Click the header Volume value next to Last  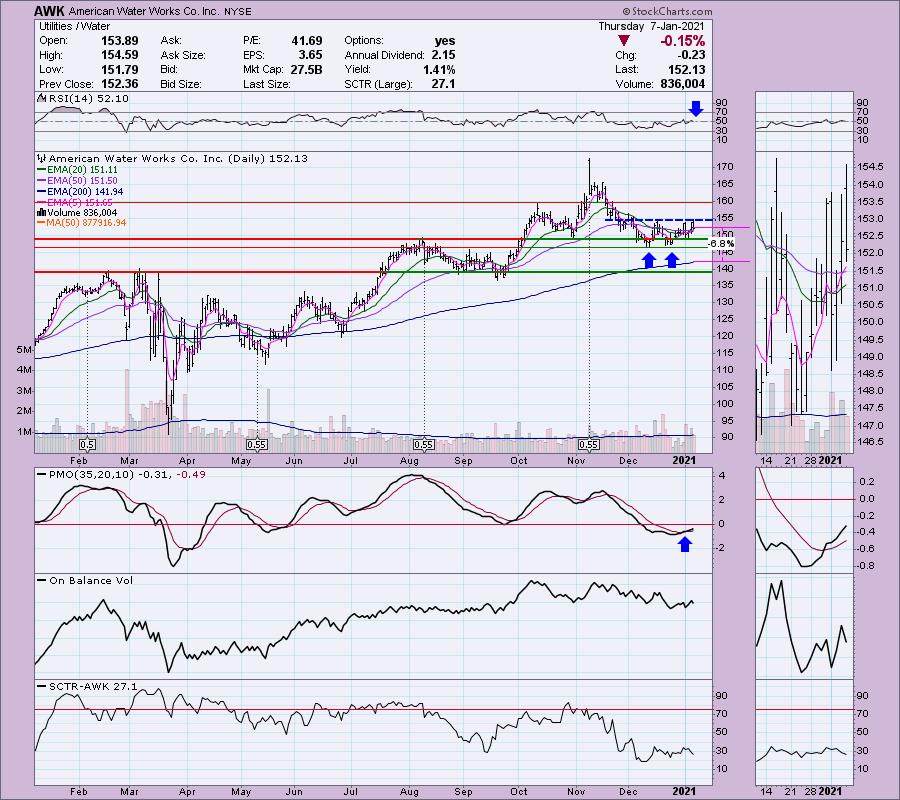(682, 84)
